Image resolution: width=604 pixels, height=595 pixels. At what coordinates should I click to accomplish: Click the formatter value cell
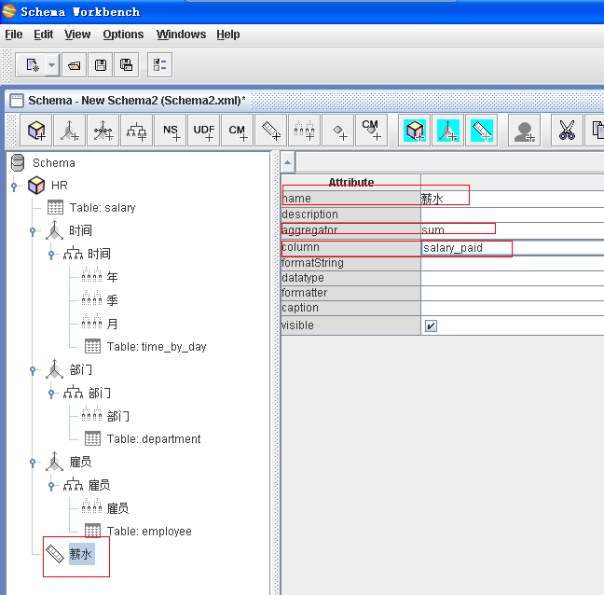point(512,293)
